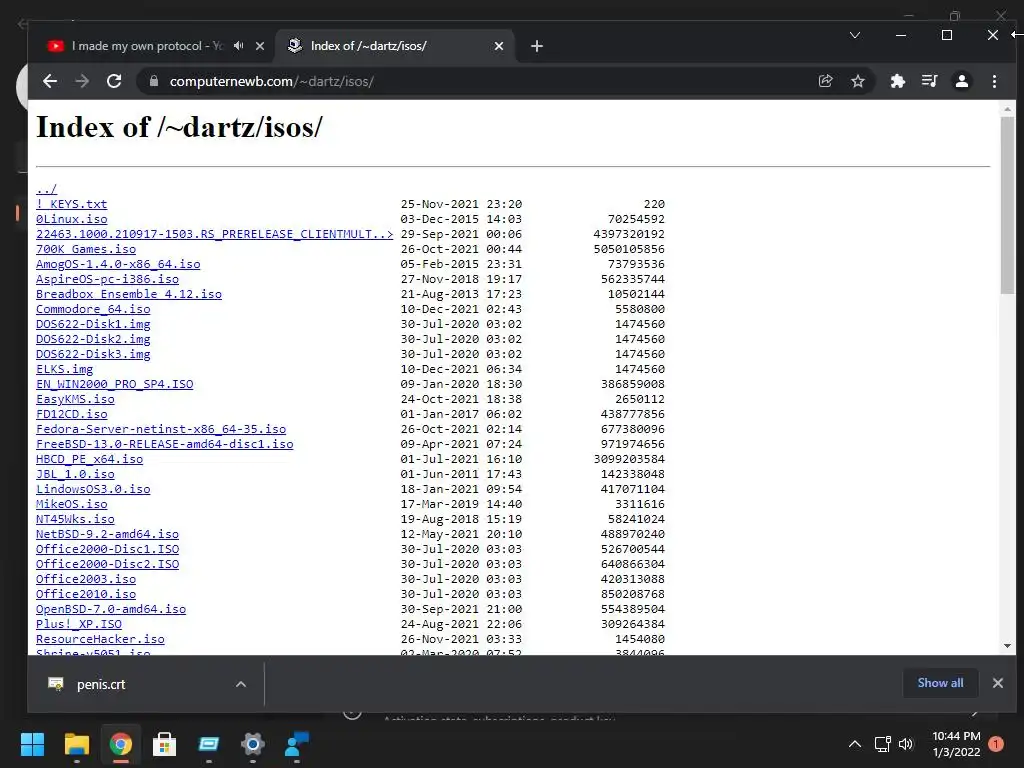The width and height of the screenshot is (1024, 768).
Task: Open Office2010.iso link
Action: (86, 595)
